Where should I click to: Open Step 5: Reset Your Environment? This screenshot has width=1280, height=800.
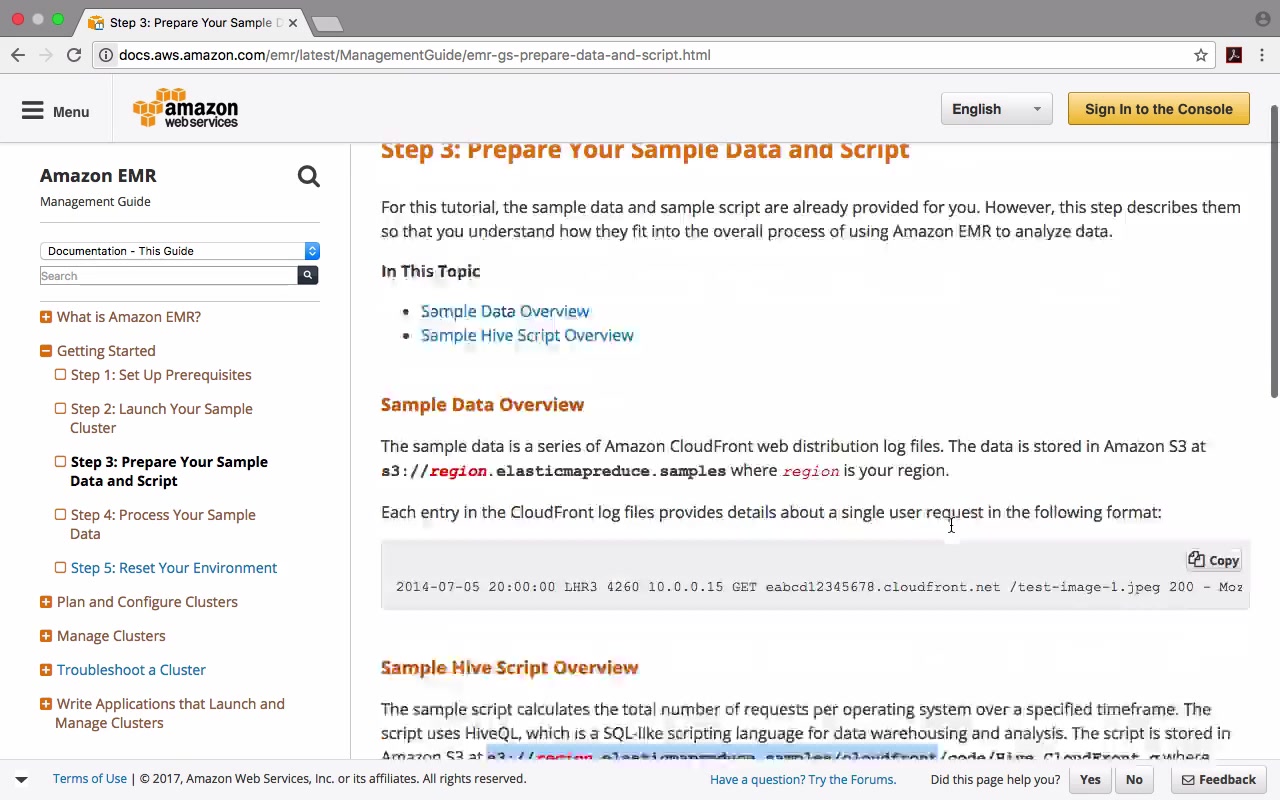click(x=174, y=568)
